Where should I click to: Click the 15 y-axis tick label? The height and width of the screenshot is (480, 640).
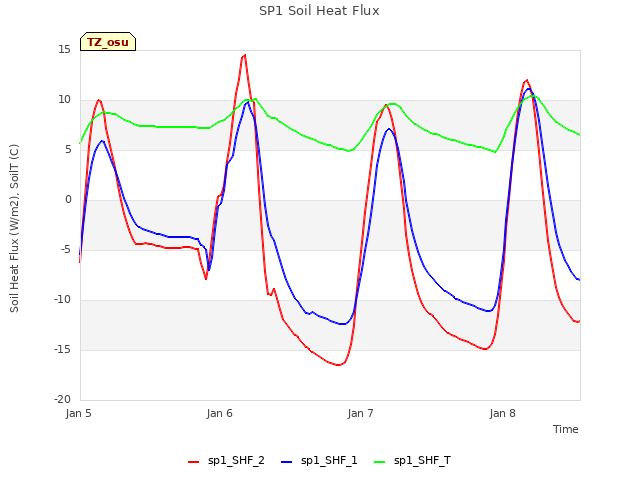pyautogui.click(x=64, y=50)
